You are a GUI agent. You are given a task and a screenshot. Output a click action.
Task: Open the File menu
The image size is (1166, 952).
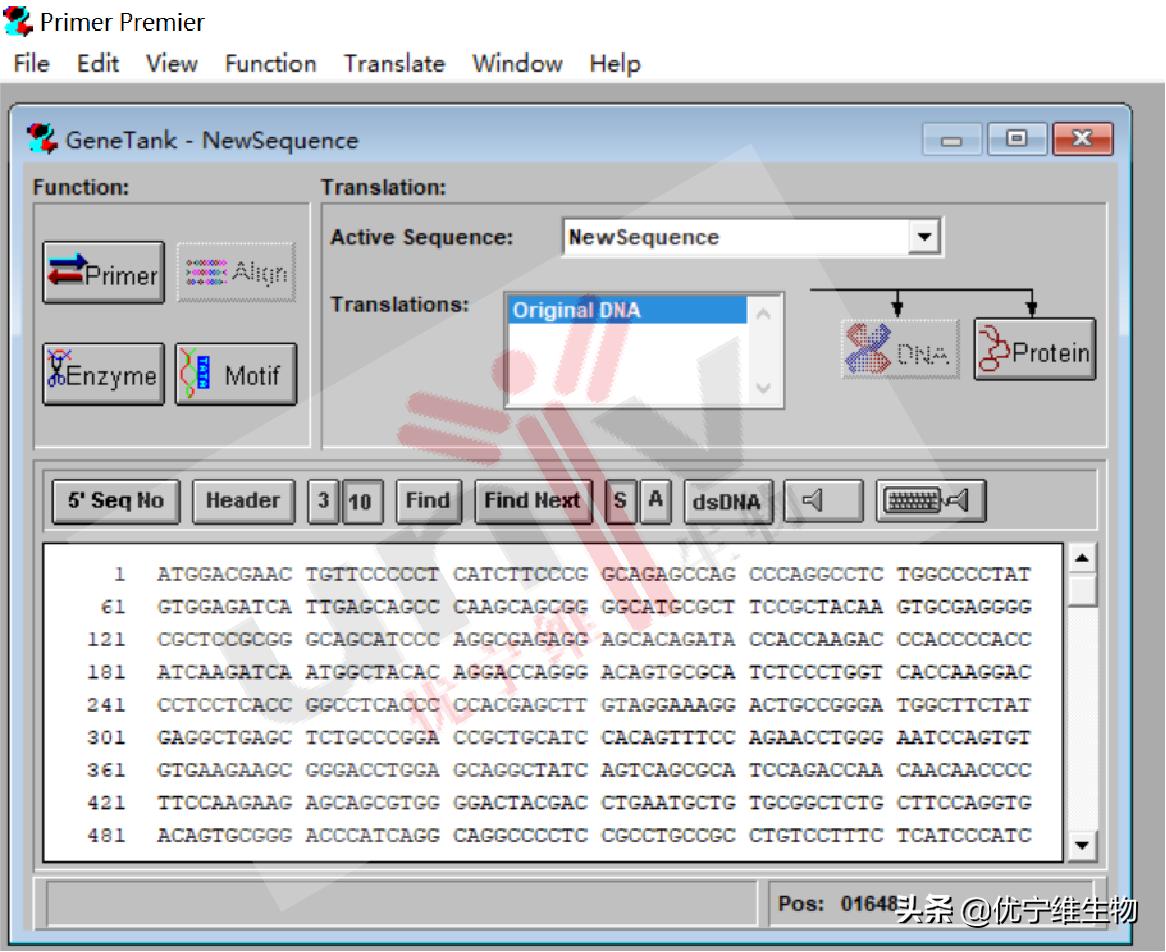(x=31, y=63)
